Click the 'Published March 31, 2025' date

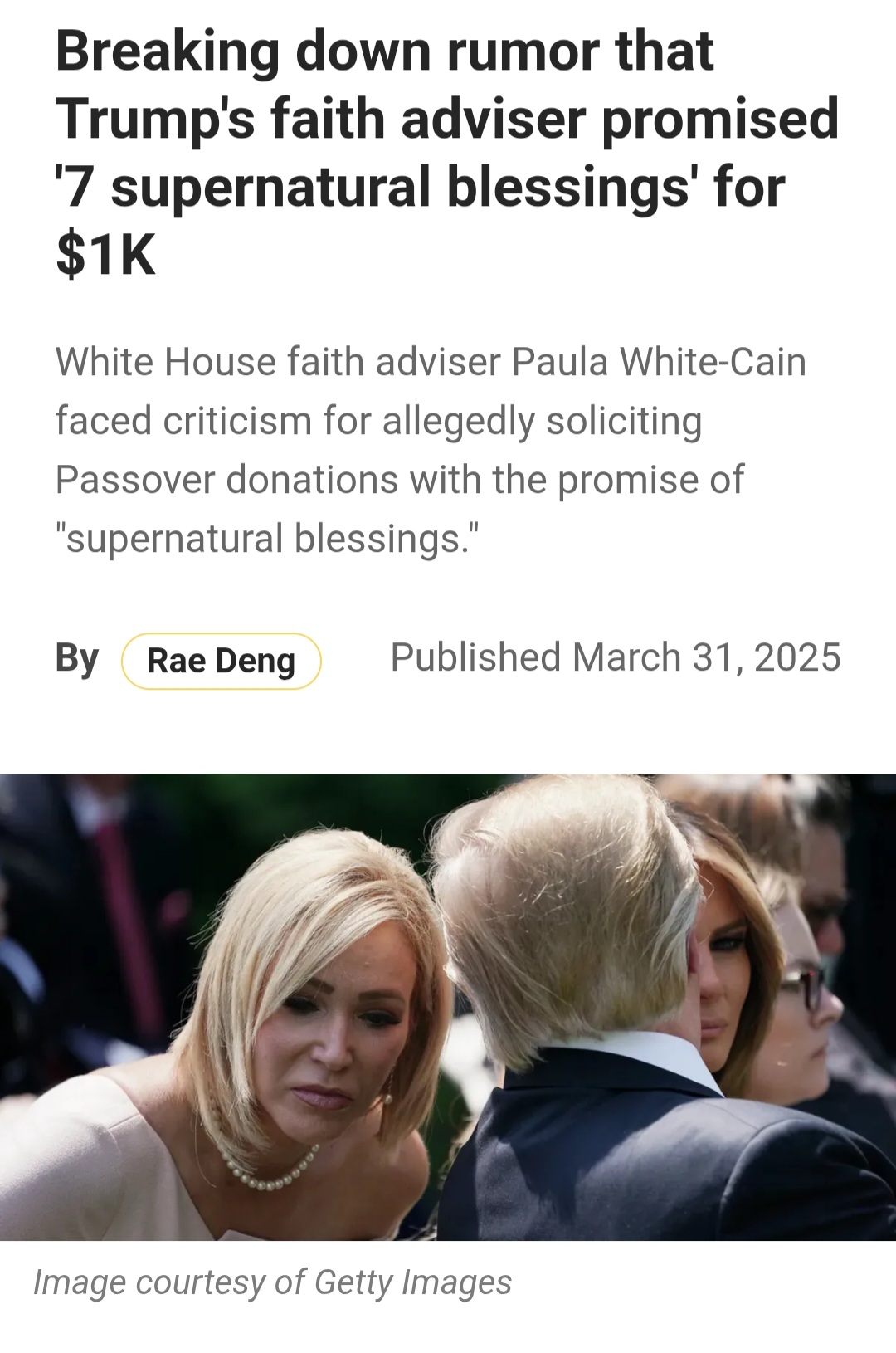click(x=616, y=657)
